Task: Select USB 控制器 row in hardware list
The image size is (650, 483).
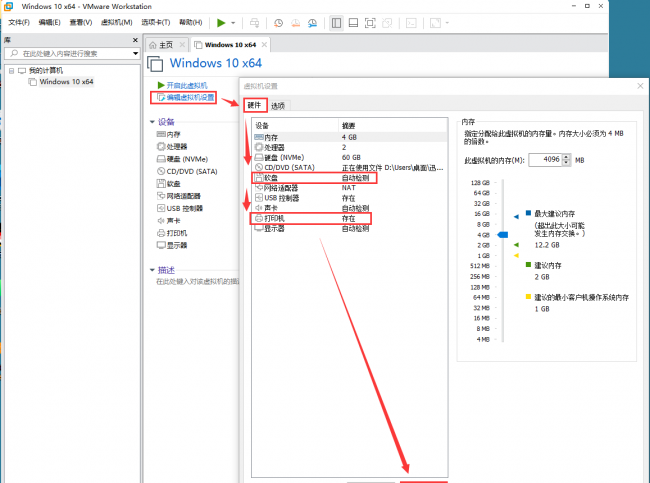Action: [350, 198]
